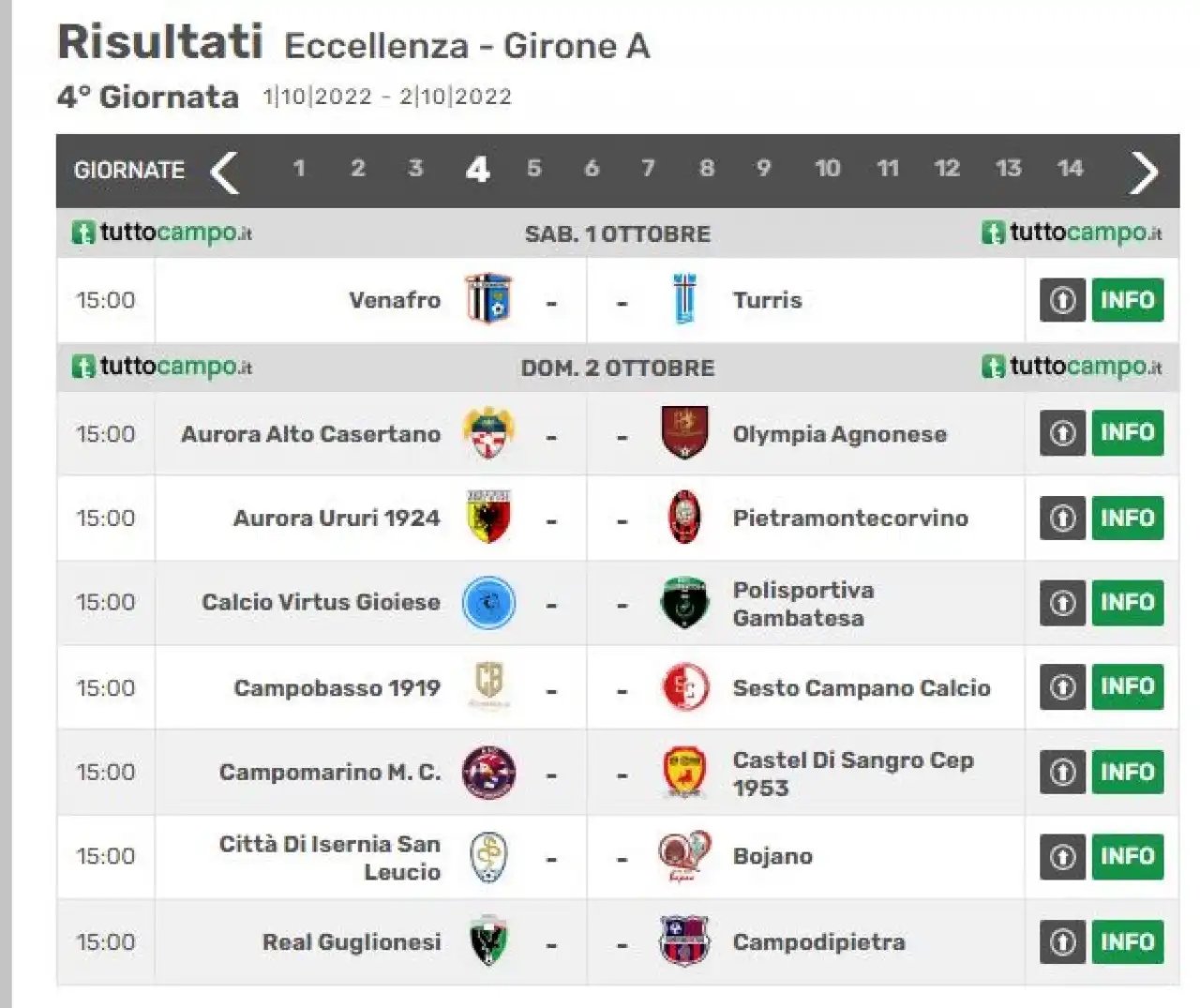Click the Turris team crest
Image resolution: width=1200 pixels, height=1008 pixels.
(685, 300)
